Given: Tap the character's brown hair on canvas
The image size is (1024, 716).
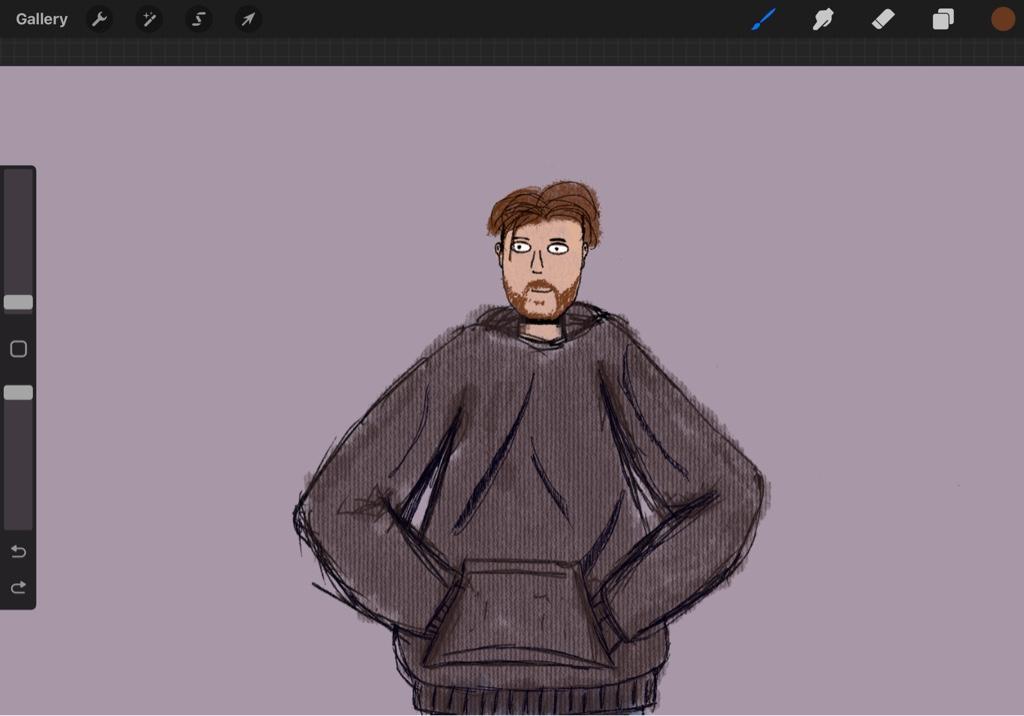Looking at the screenshot, I should click(545, 207).
